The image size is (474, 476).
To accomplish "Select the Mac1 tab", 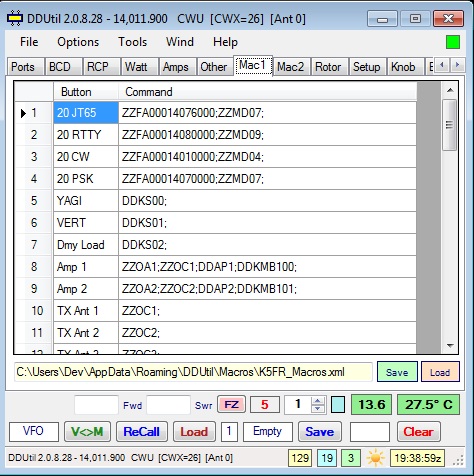I will pos(253,65).
